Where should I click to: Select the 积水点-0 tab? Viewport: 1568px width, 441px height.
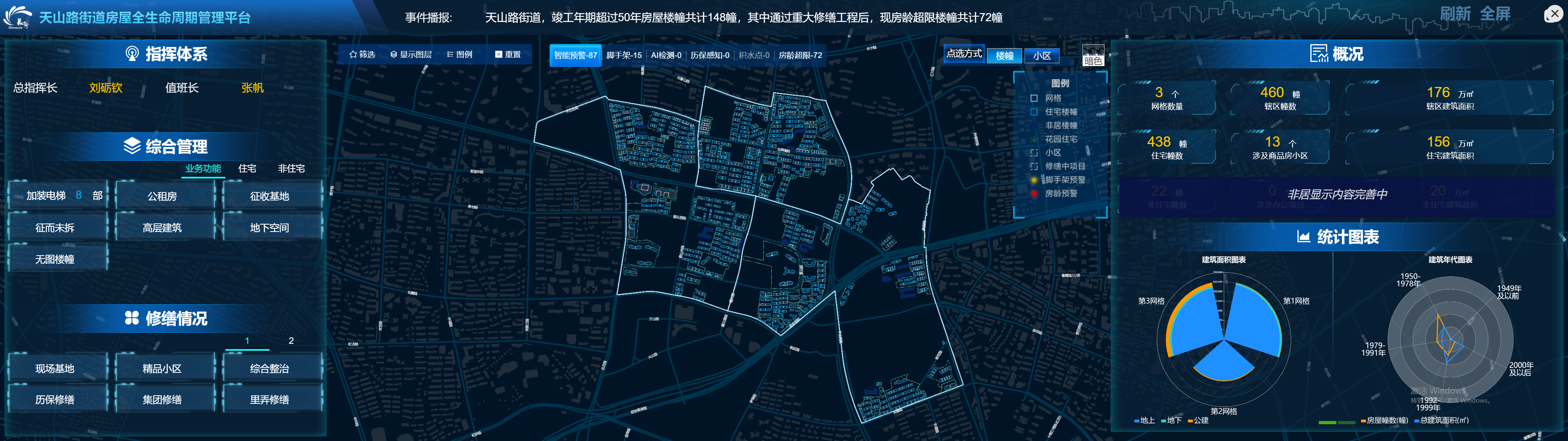754,55
